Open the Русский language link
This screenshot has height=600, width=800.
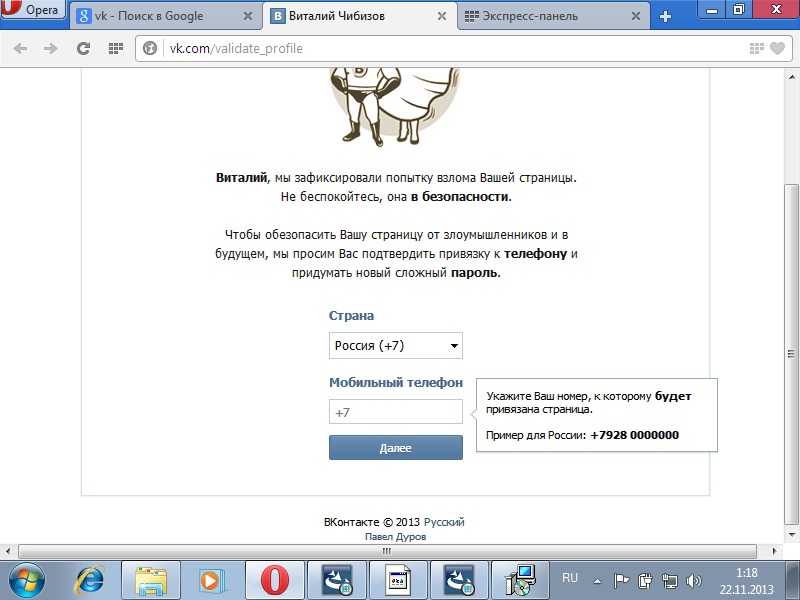coord(444,522)
